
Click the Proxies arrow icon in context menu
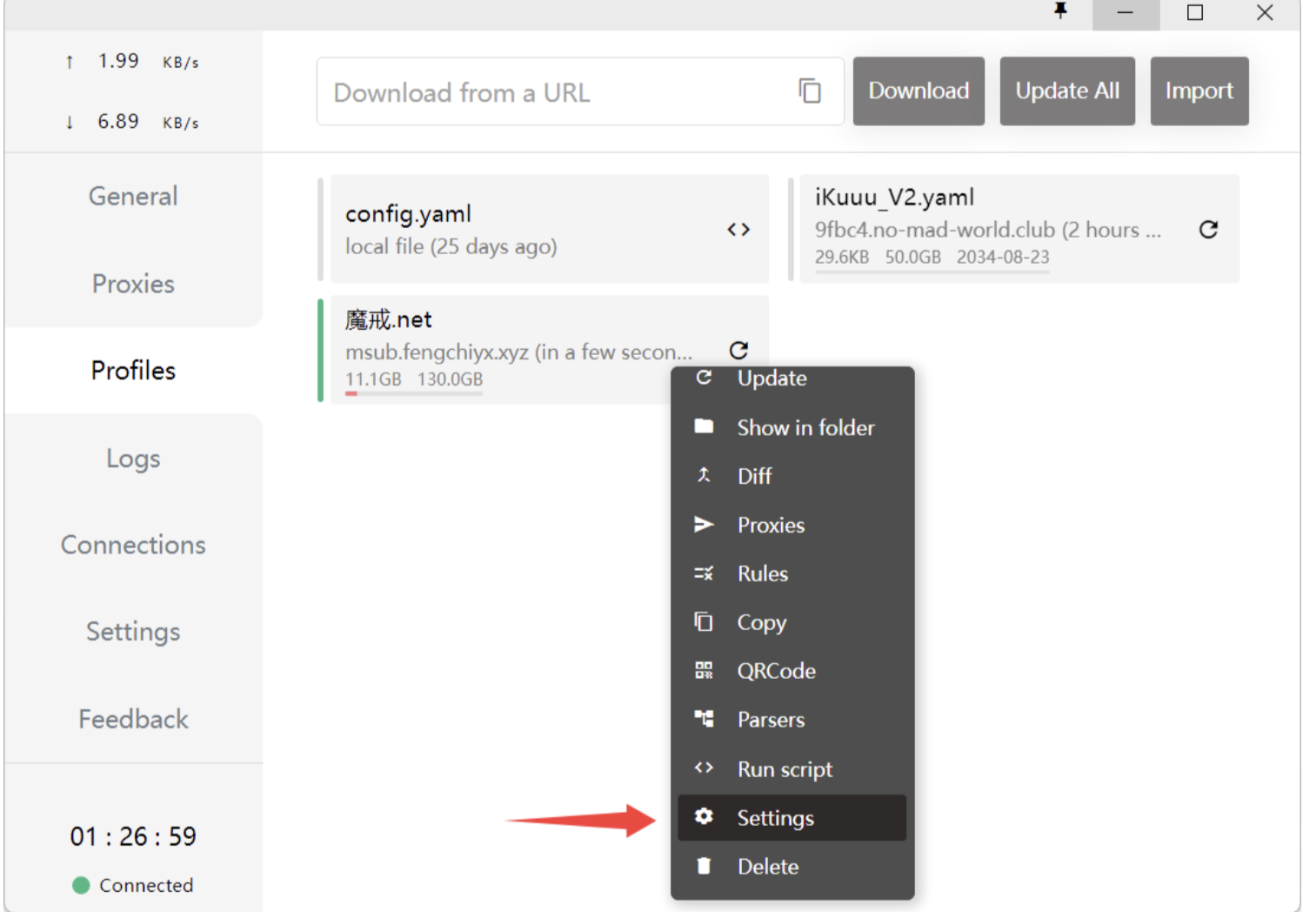704,524
